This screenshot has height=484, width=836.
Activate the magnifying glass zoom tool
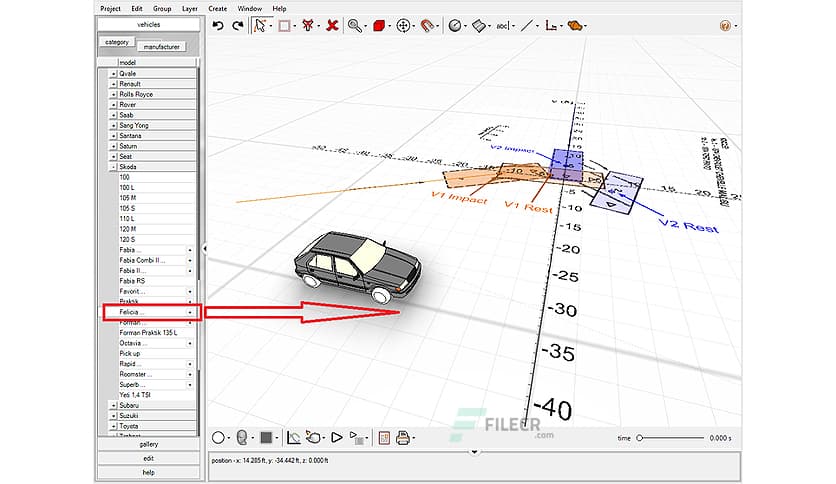coord(355,25)
